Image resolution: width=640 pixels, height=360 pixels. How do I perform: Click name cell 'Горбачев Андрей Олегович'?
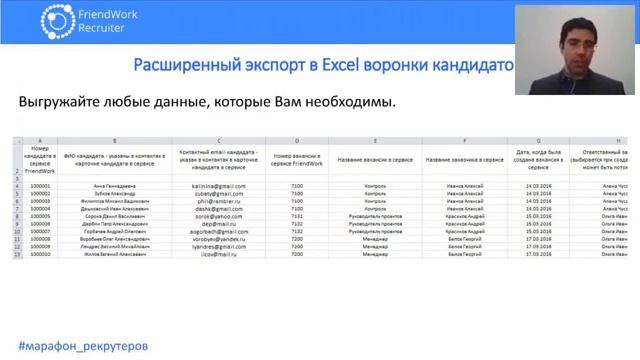[115, 231]
